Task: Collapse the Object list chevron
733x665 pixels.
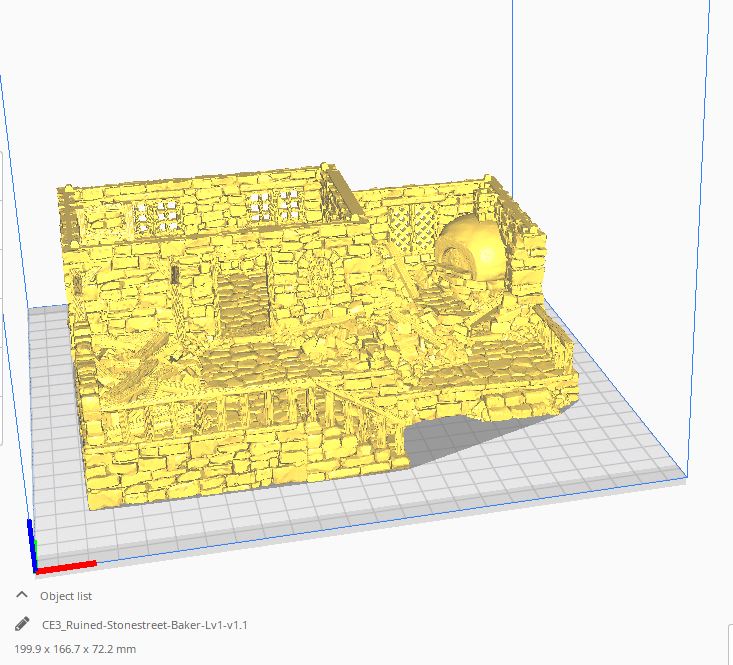Action: [x=22, y=594]
